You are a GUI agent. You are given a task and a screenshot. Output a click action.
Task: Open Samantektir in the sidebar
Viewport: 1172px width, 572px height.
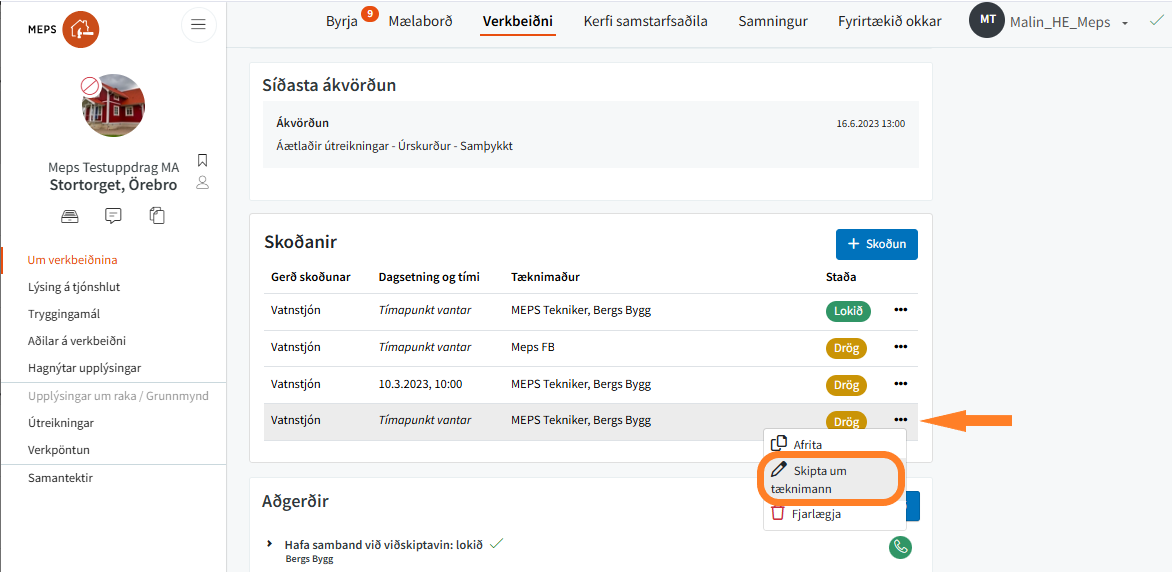coord(60,478)
